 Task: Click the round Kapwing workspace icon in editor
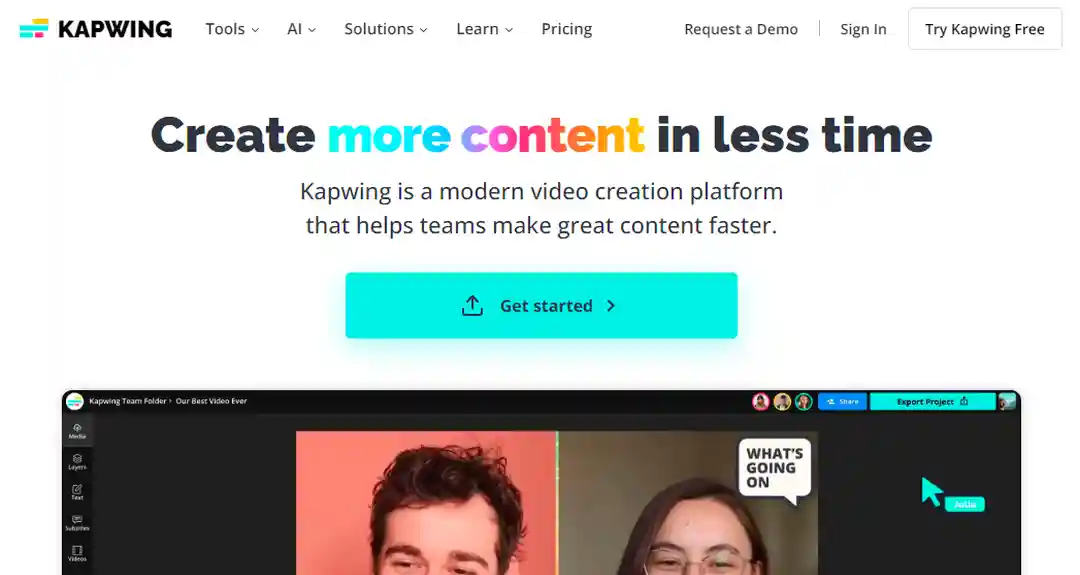click(x=74, y=401)
